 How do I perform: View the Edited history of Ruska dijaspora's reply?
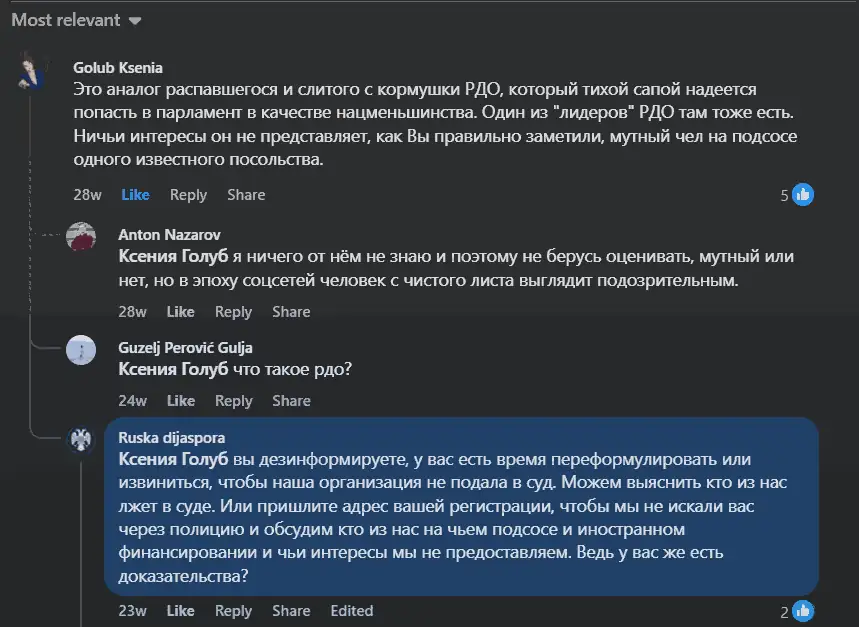pos(352,611)
